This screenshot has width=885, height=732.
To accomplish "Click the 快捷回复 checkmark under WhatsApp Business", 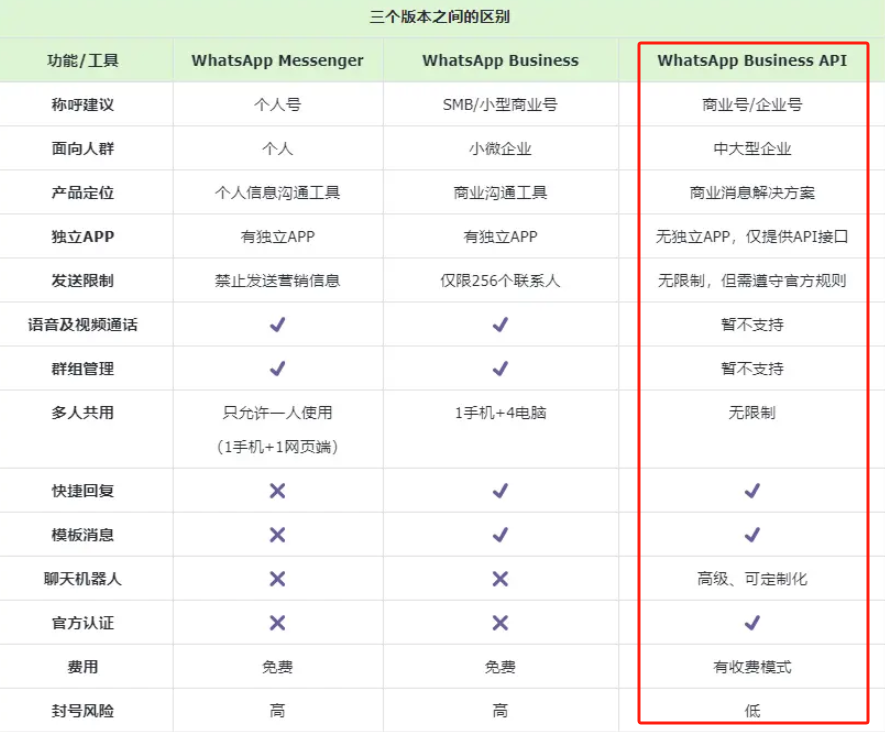I will pos(500,491).
